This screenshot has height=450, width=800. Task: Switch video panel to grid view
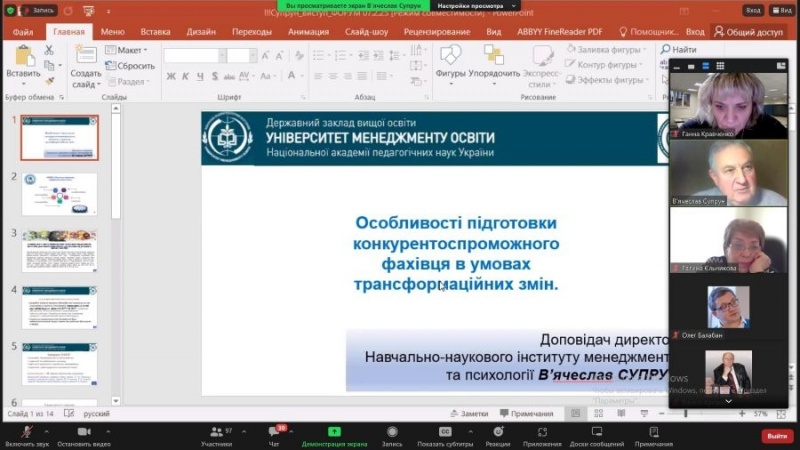coord(718,65)
